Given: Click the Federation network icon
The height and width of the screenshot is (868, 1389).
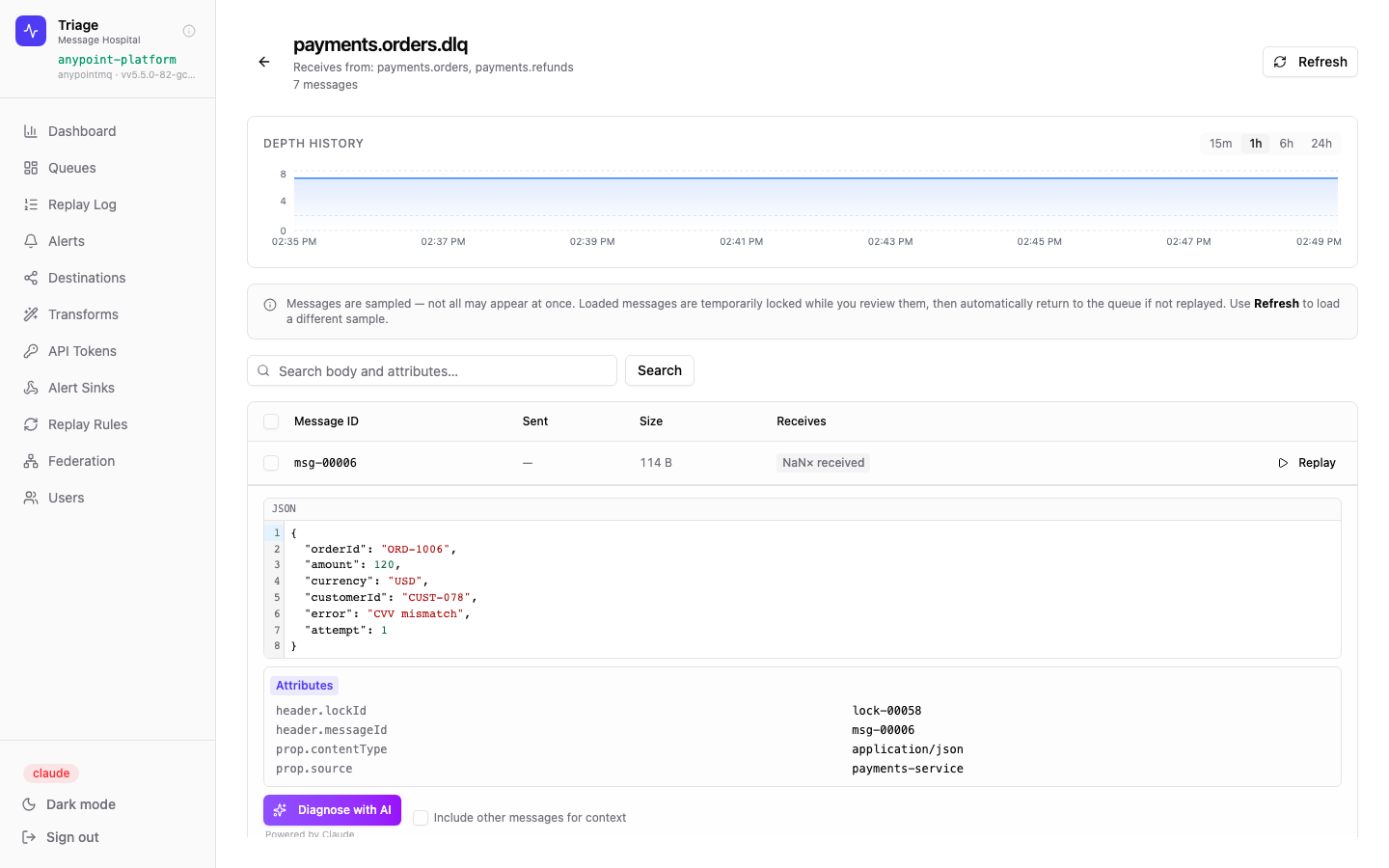Looking at the screenshot, I should [31, 461].
